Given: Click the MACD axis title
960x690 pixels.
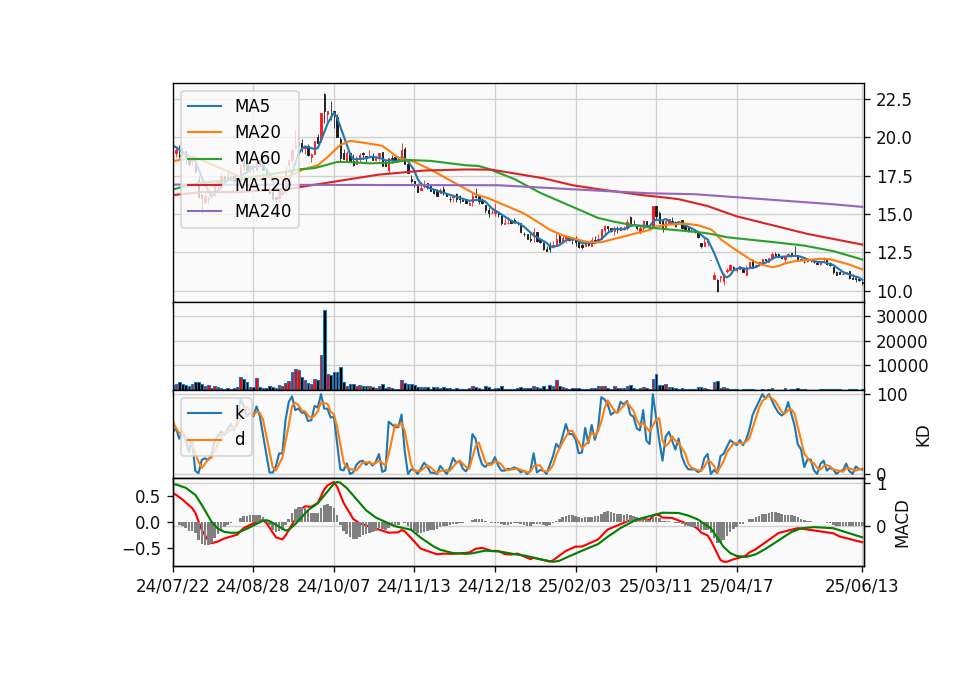Looking at the screenshot, I should [901, 524].
